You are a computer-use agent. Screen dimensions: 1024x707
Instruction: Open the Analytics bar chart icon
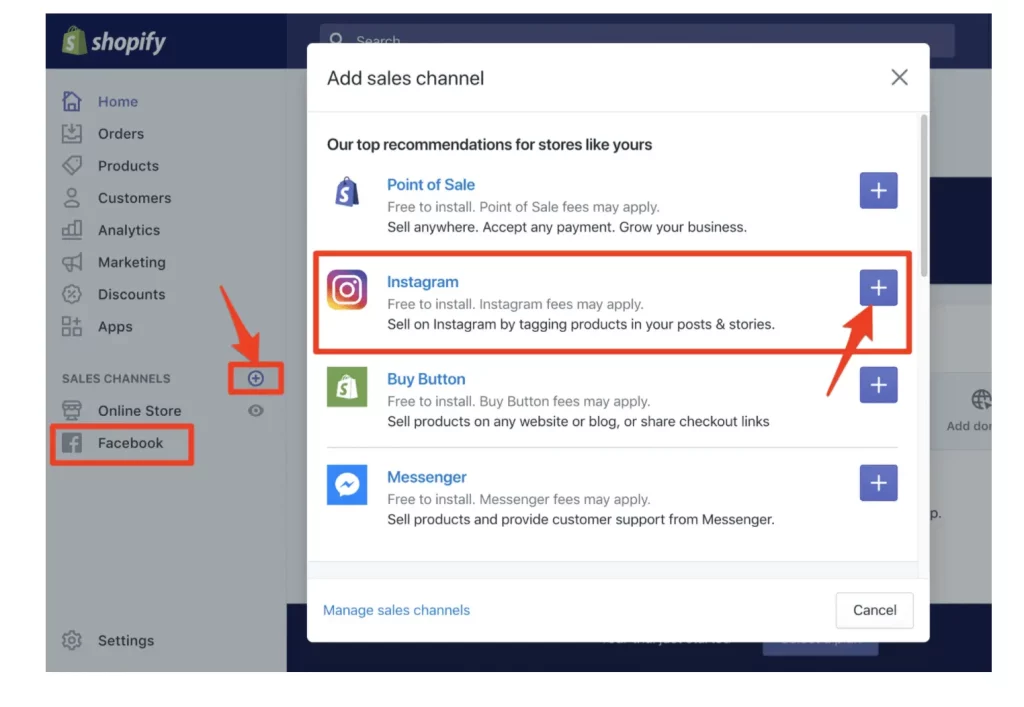tap(72, 229)
